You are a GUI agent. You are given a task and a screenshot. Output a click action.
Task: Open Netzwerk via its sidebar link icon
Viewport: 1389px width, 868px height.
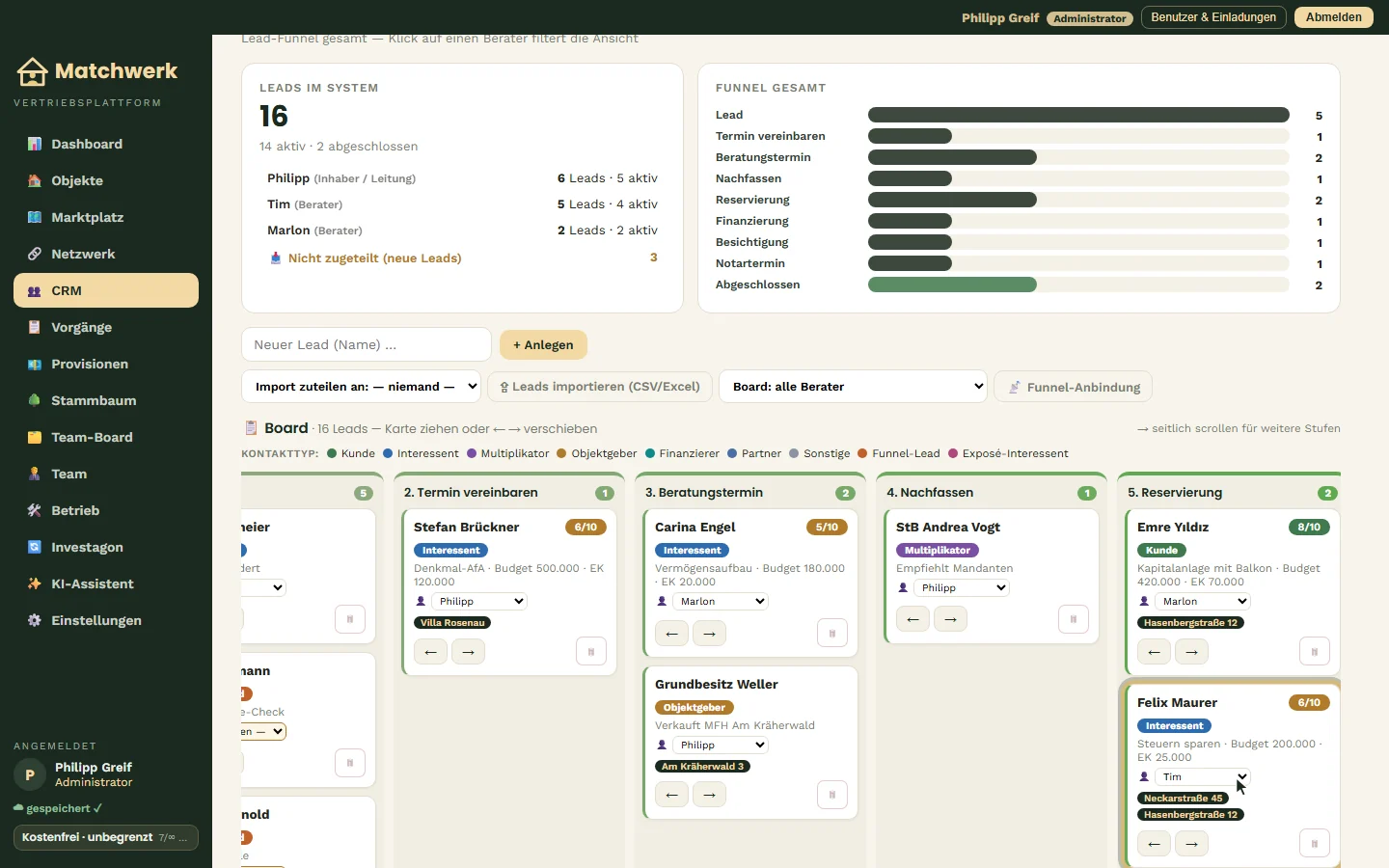(x=35, y=254)
